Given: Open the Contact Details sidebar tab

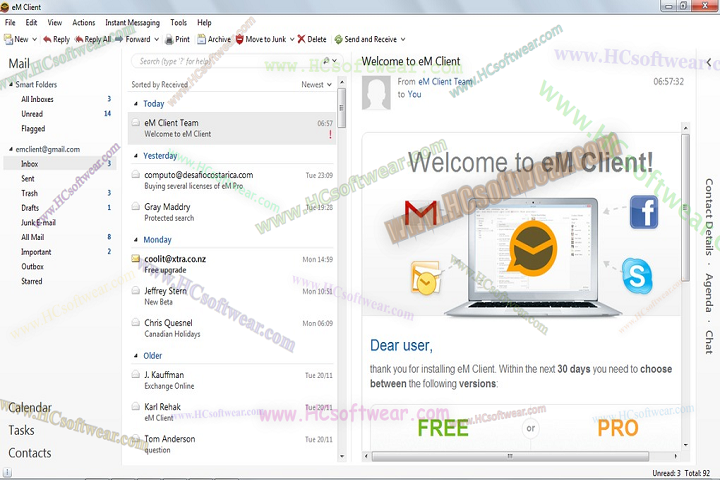Looking at the screenshot, I should tap(709, 217).
